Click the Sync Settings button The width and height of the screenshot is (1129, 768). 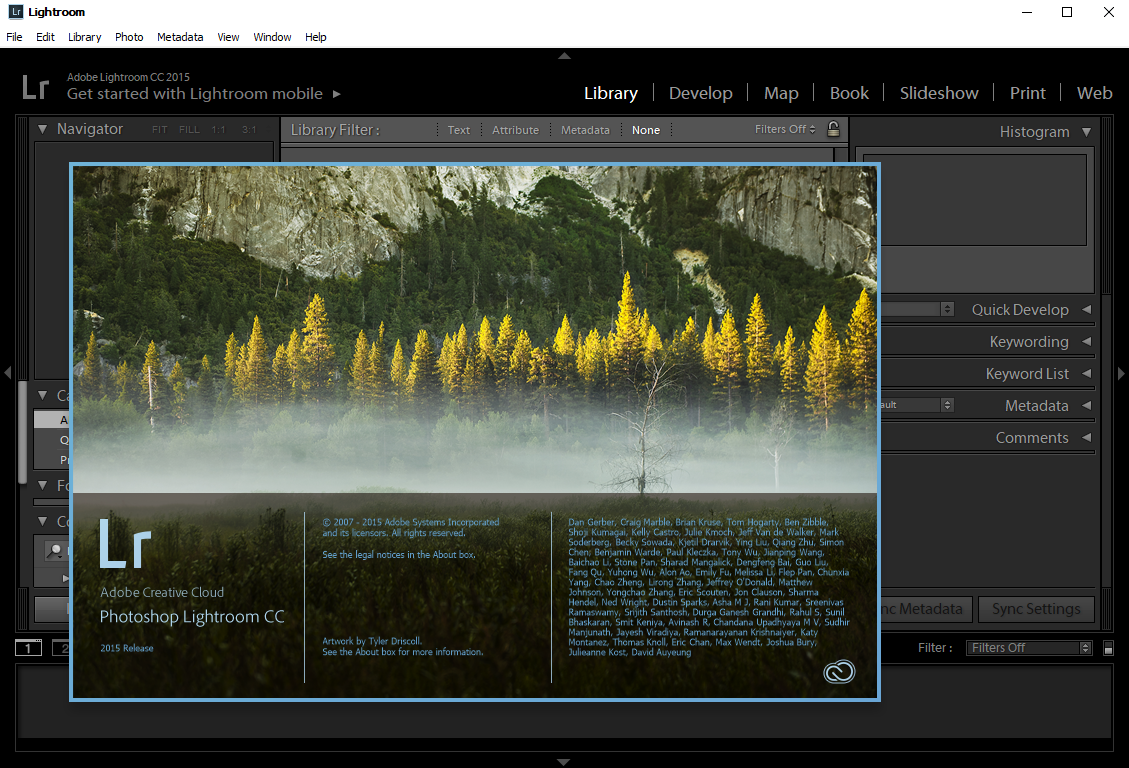click(1036, 609)
